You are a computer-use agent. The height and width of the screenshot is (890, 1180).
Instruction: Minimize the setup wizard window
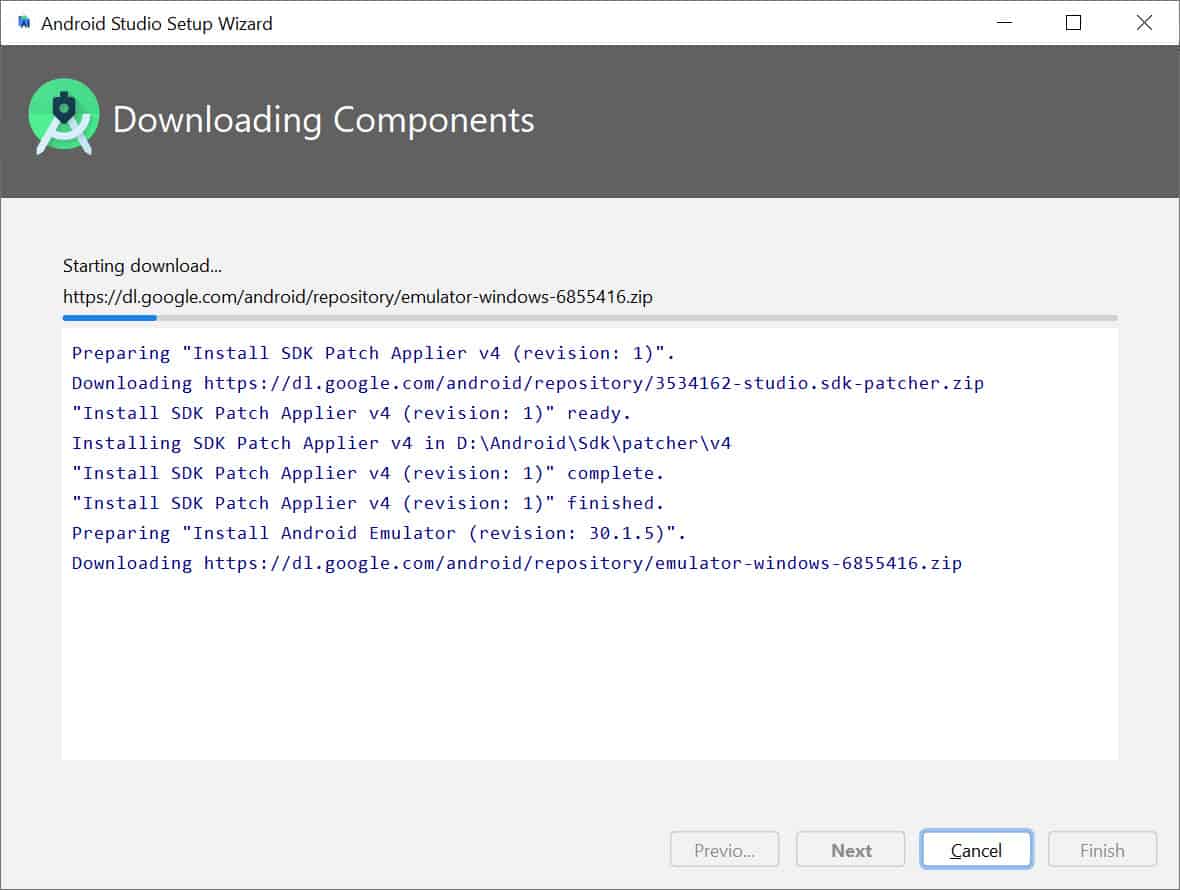pos(1004,22)
